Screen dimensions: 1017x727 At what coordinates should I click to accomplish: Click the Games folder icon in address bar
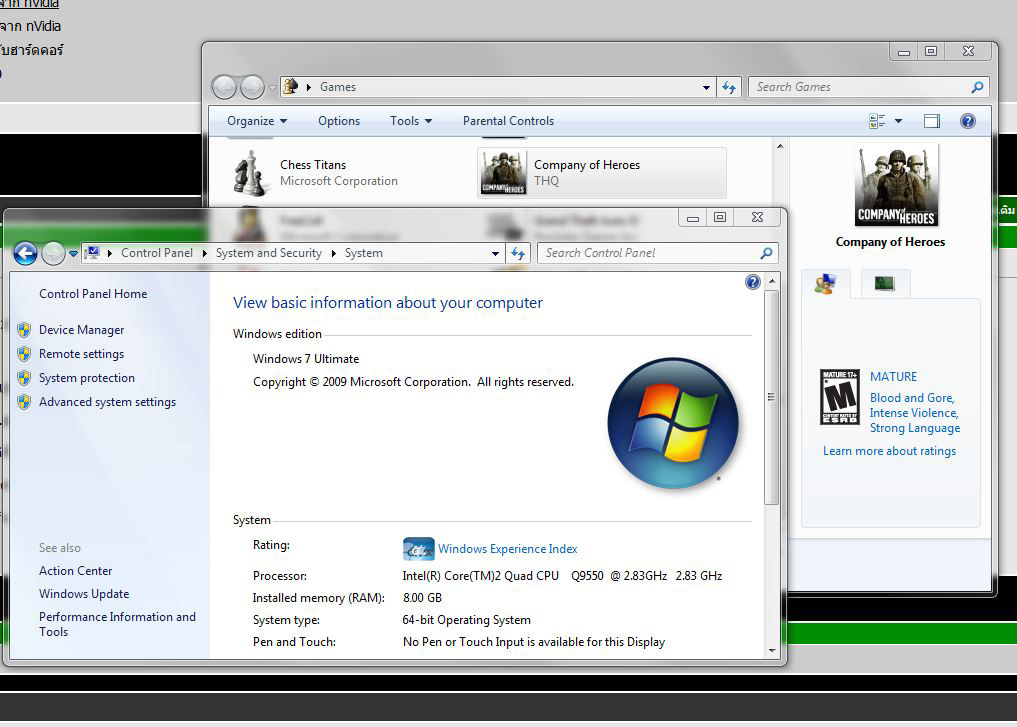291,86
